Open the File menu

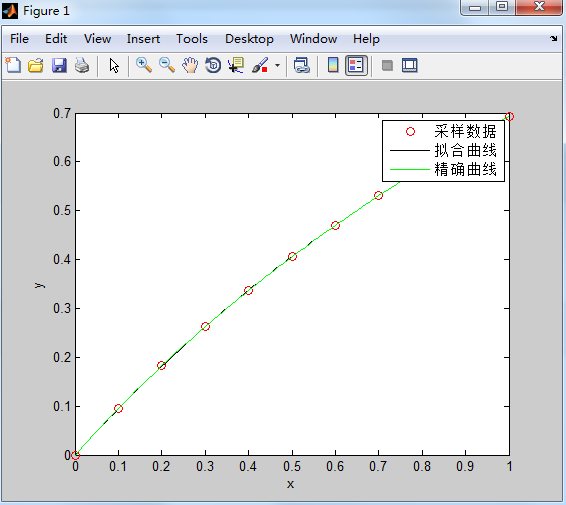[19, 39]
